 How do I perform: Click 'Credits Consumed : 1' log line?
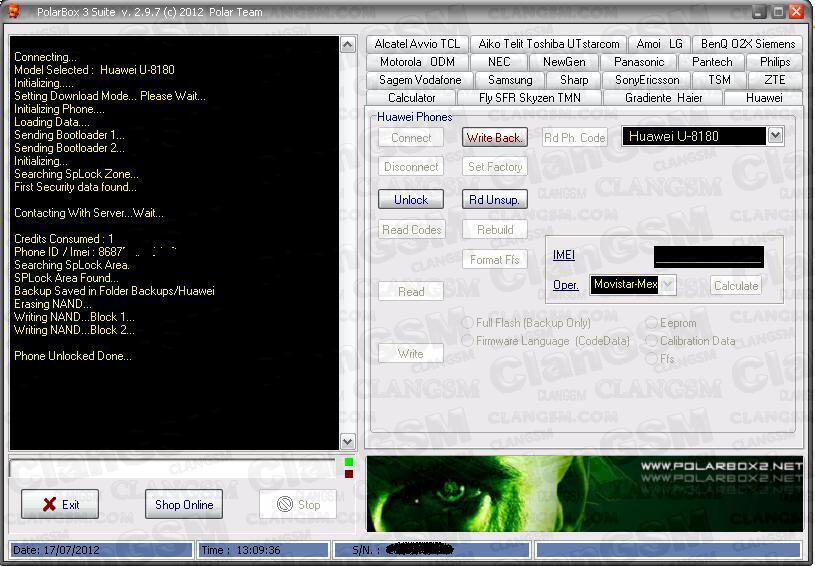tap(63, 239)
